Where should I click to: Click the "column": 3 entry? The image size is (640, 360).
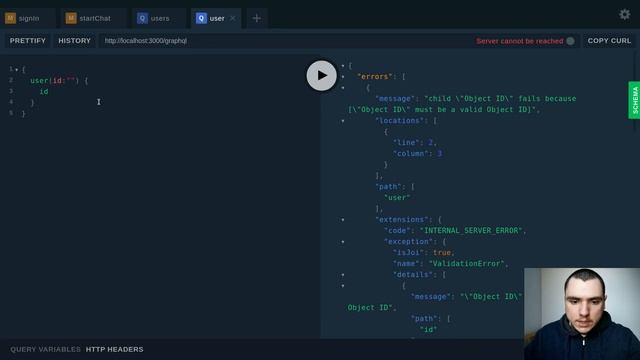click(417, 153)
